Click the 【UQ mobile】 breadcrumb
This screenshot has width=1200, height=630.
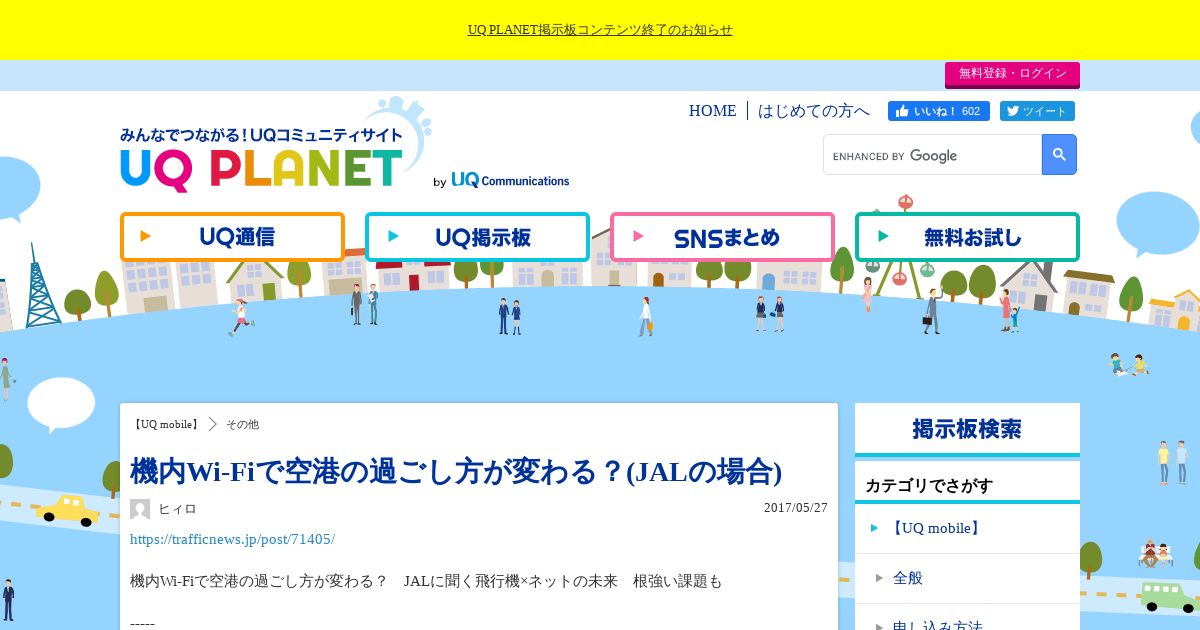(165, 424)
